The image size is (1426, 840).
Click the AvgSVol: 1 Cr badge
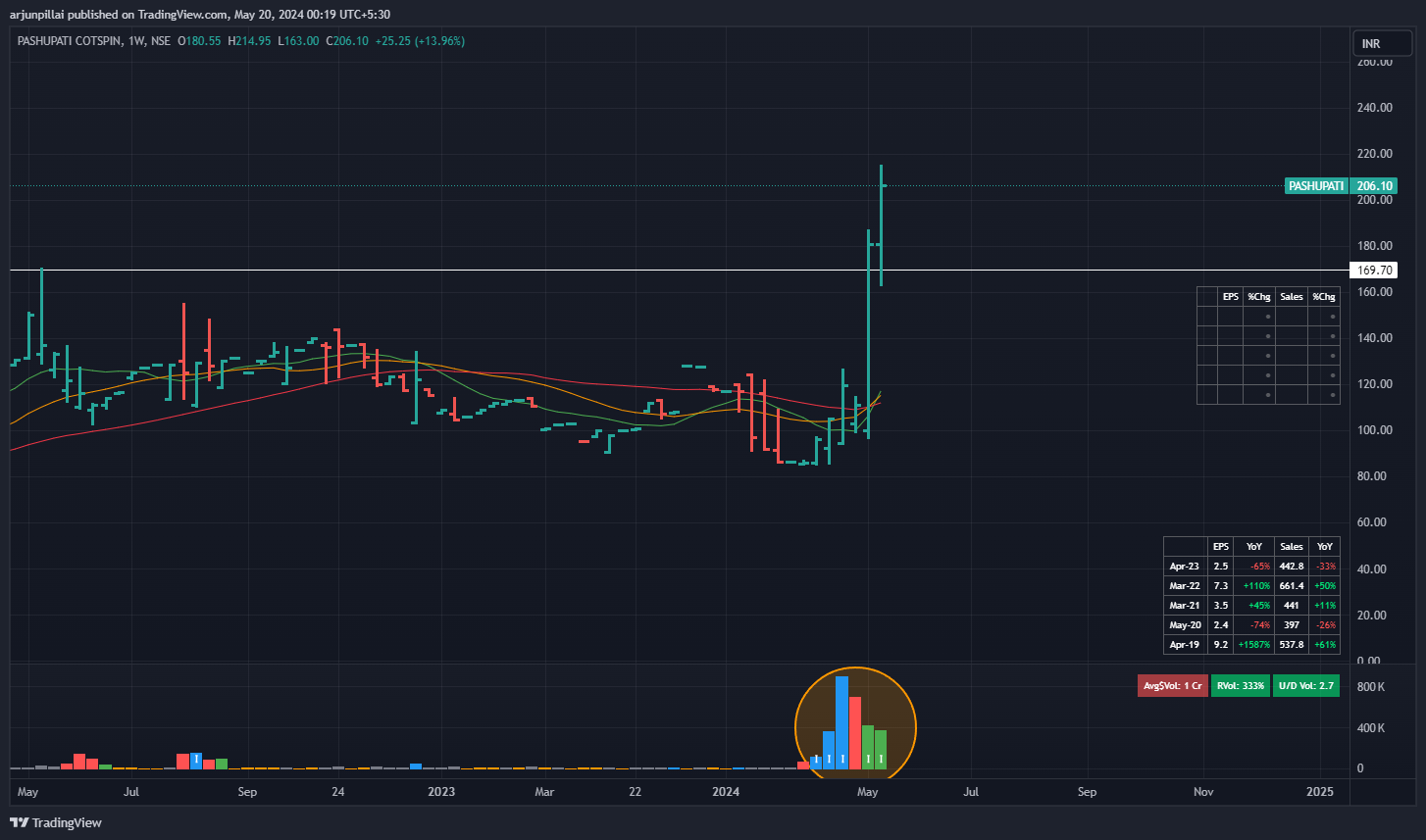[1173, 686]
